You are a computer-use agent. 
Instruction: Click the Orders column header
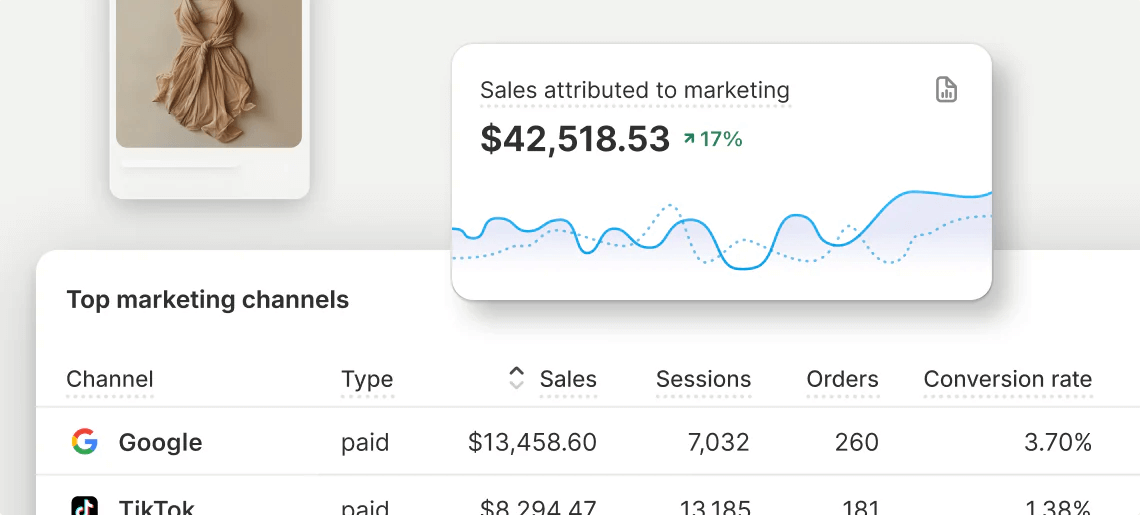tap(842, 379)
